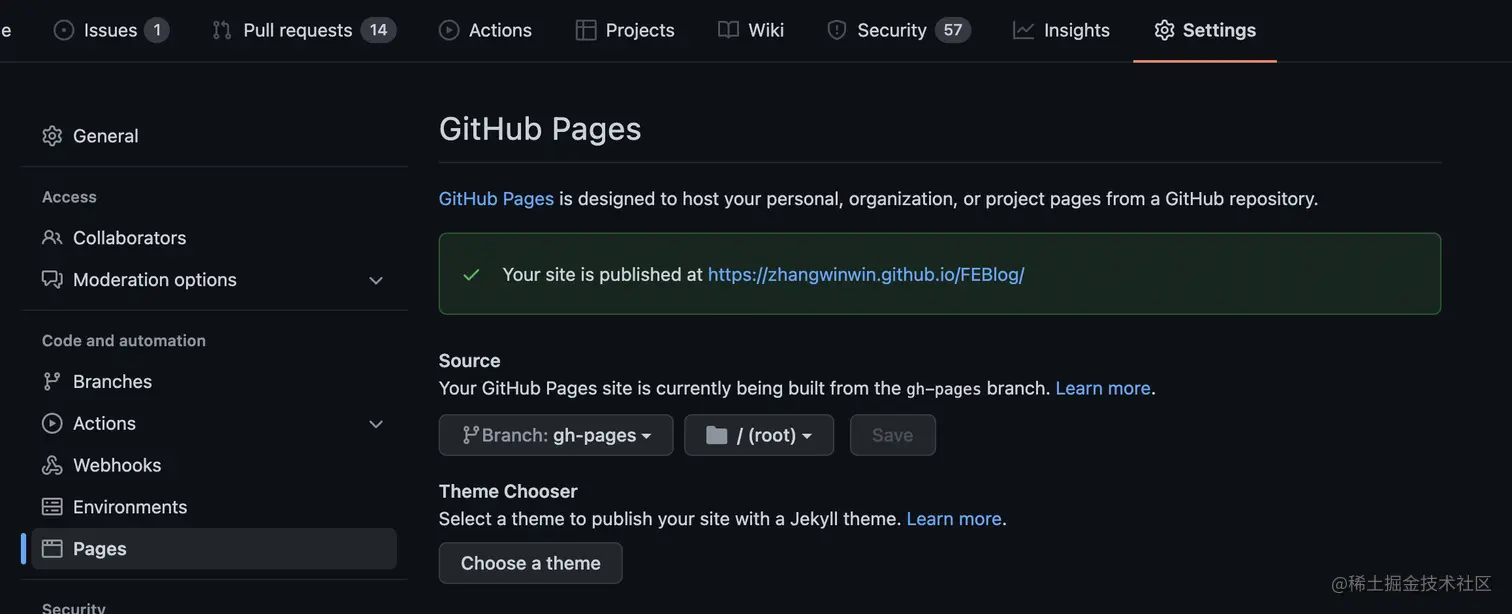The width and height of the screenshot is (1512, 614).
Task: Expand the sidebar Actions chevron
Action: tap(376, 425)
